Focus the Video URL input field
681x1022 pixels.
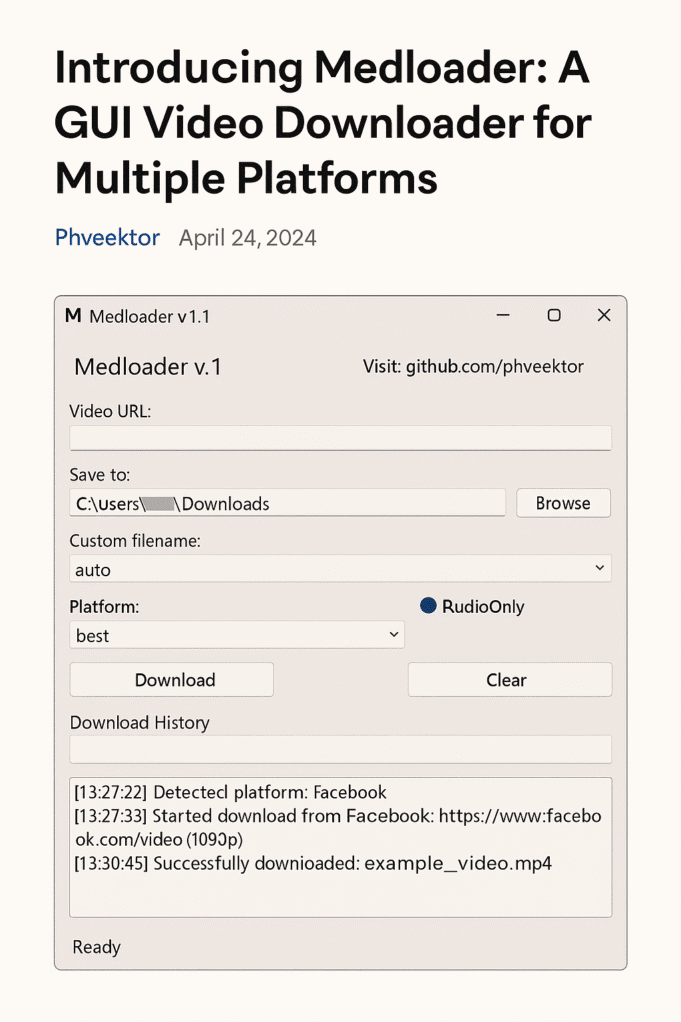pos(340,438)
